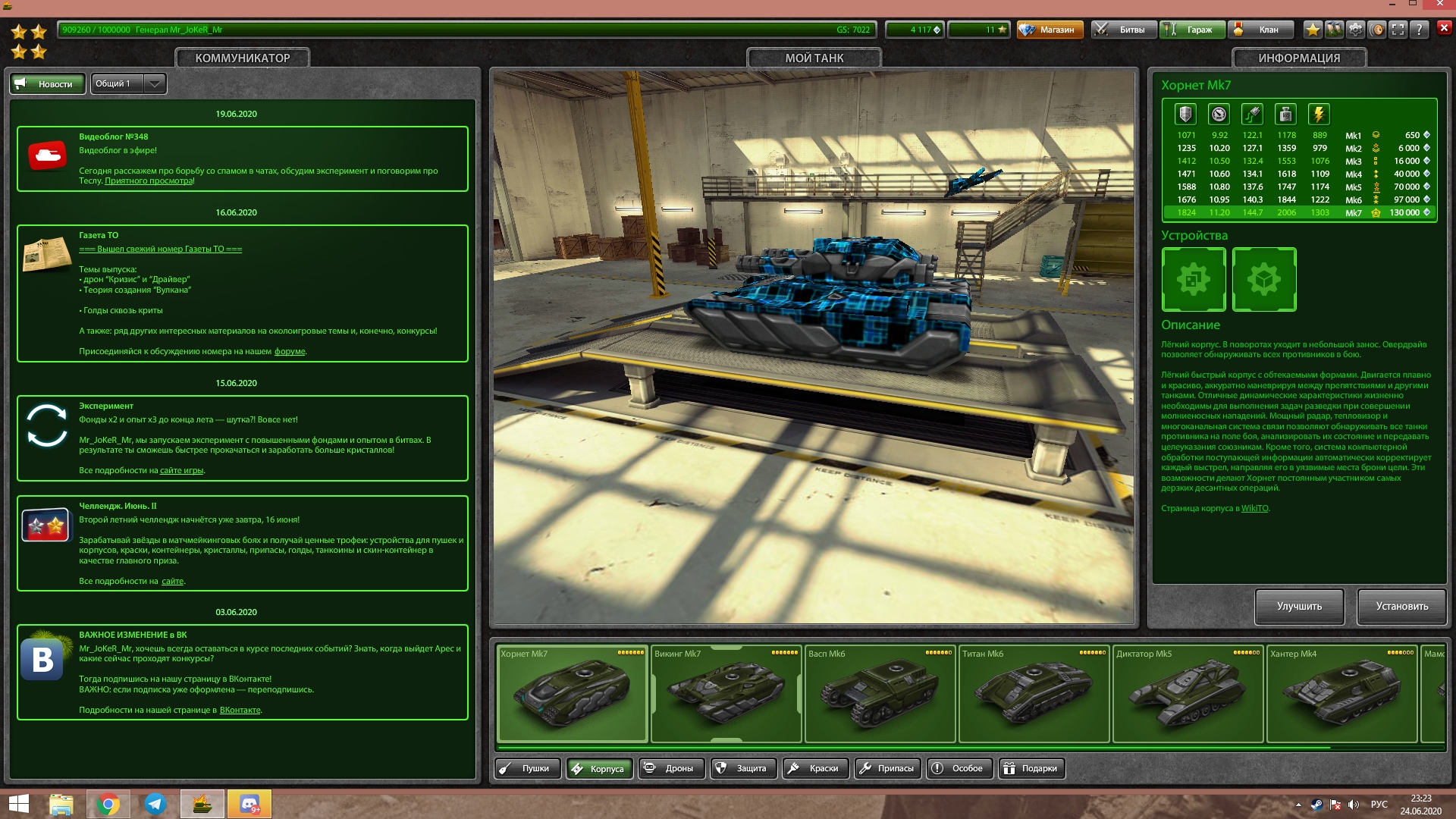
Task: Select the Mk1 row priced 650
Action: pos(1300,136)
